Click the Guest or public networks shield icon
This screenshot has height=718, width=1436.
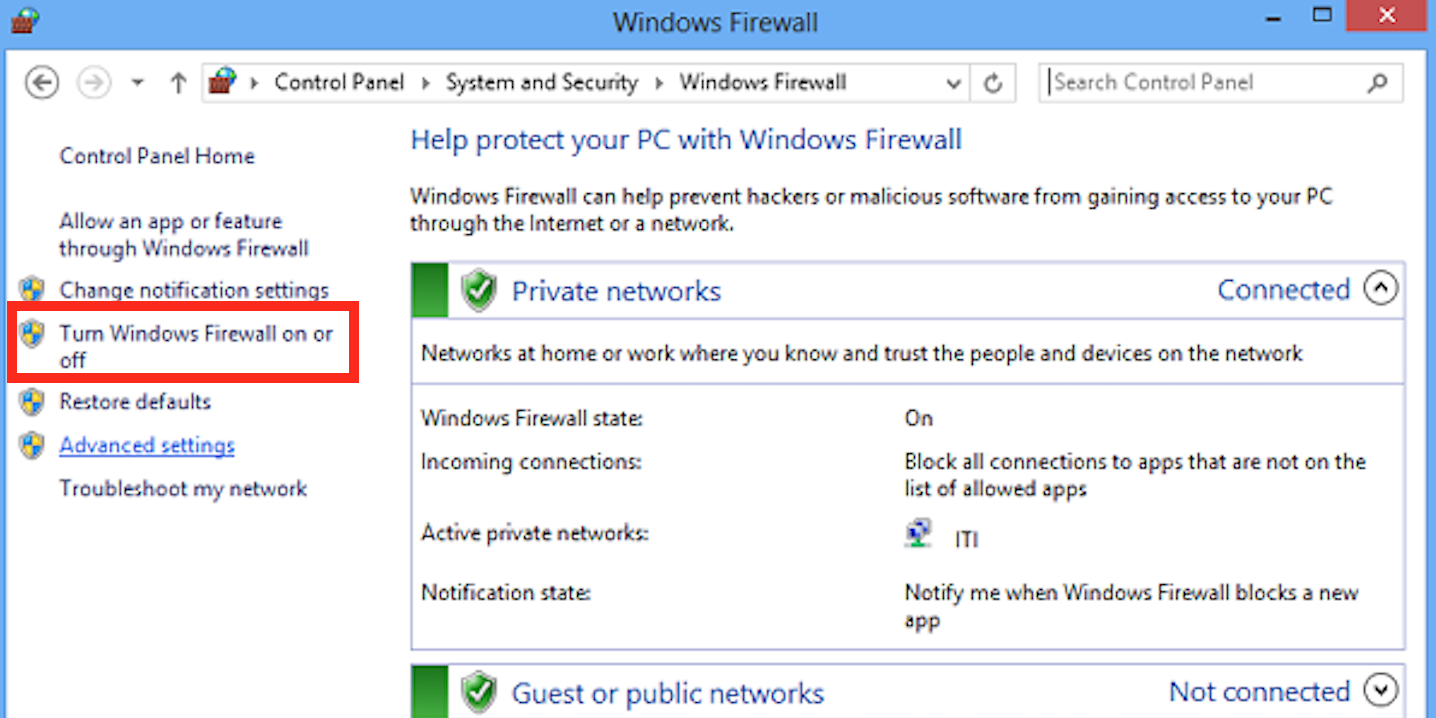pyautogui.click(x=480, y=692)
